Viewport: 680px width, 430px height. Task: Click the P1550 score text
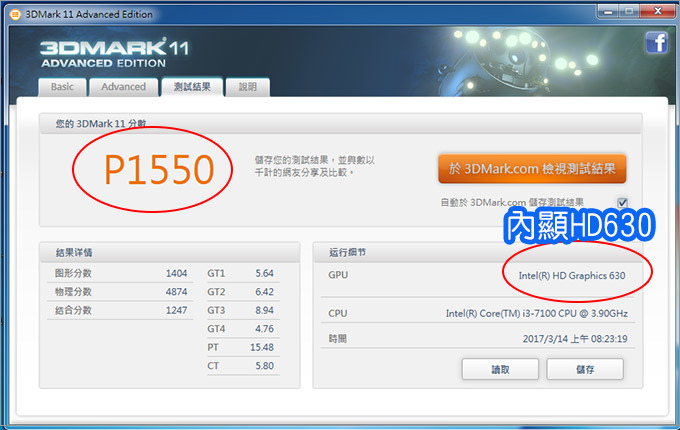(x=159, y=169)
